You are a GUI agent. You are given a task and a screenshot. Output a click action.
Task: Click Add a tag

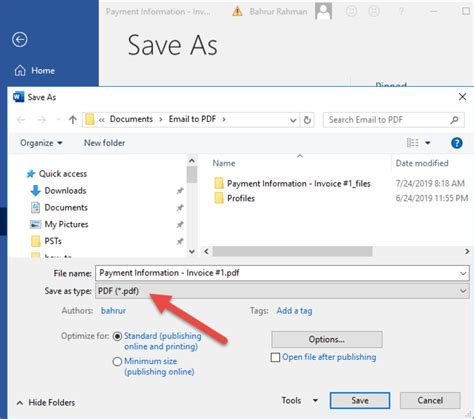(294, 311)
